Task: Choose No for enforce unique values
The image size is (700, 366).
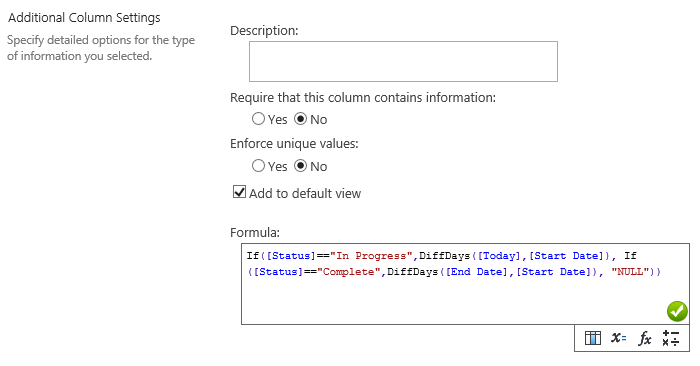Action: [x=300, y=166]
